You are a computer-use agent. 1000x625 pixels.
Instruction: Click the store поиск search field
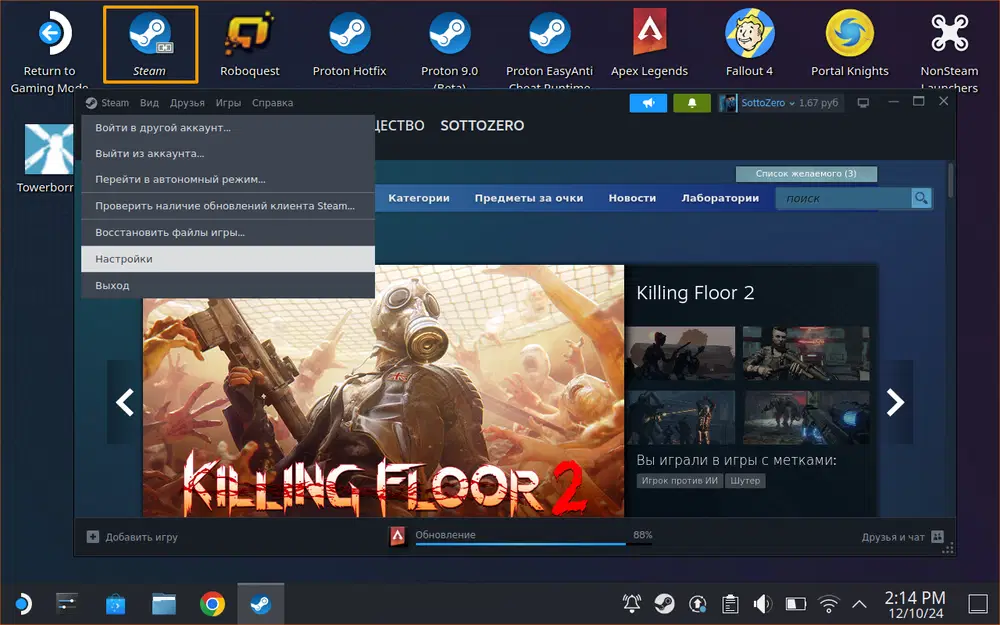pyautogui.click(x=843, y=198)
